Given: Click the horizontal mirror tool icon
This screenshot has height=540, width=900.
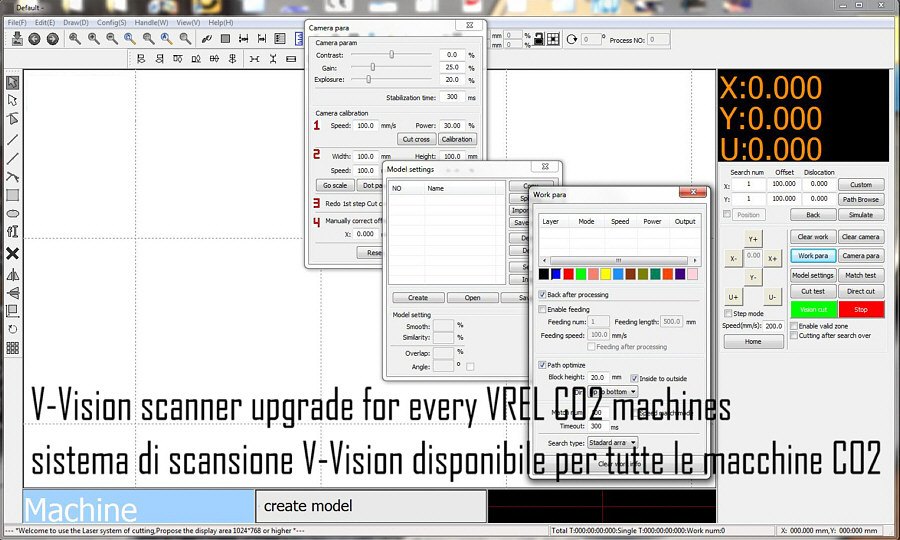Looking at the screenshot, I should tap(12, 275).
